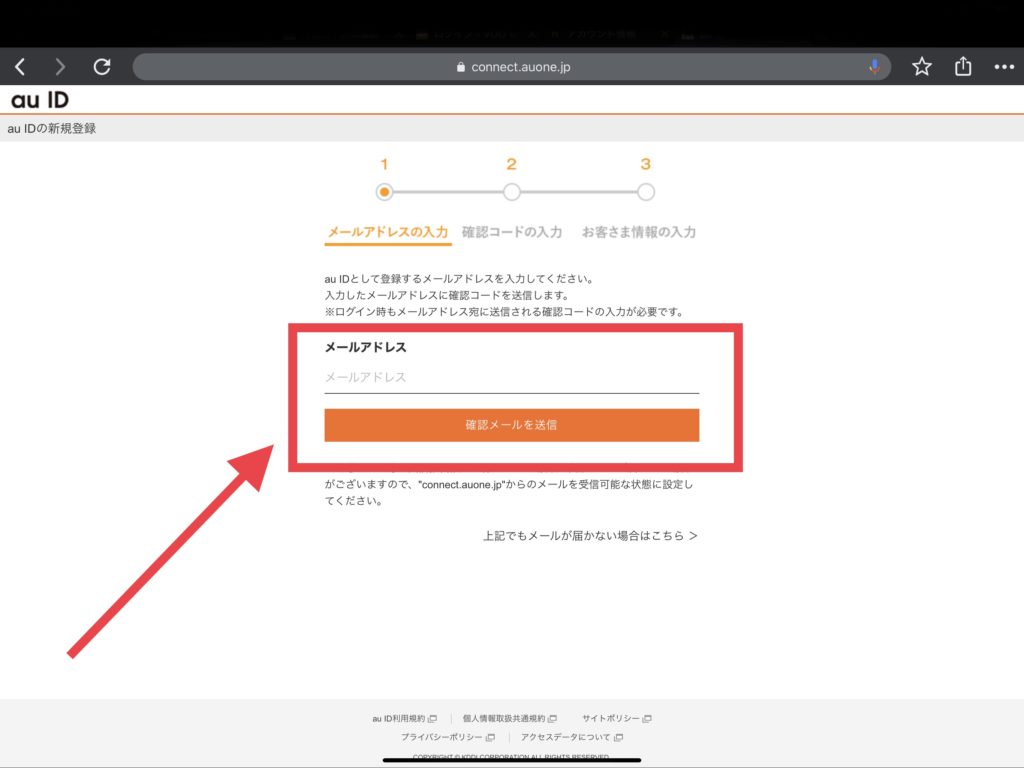Bookmark the page with the star icon

(x=921, y=67)
